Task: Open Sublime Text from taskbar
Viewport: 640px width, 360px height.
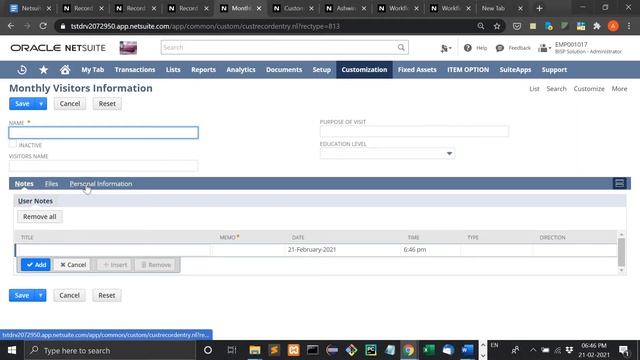Action: click(274, 350)
